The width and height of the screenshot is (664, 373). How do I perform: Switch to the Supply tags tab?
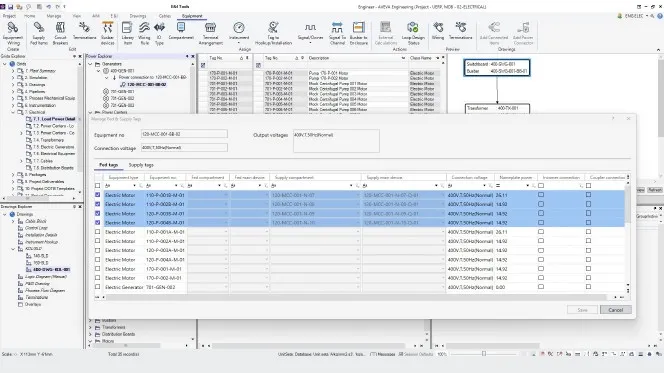[x=141, y=165]
